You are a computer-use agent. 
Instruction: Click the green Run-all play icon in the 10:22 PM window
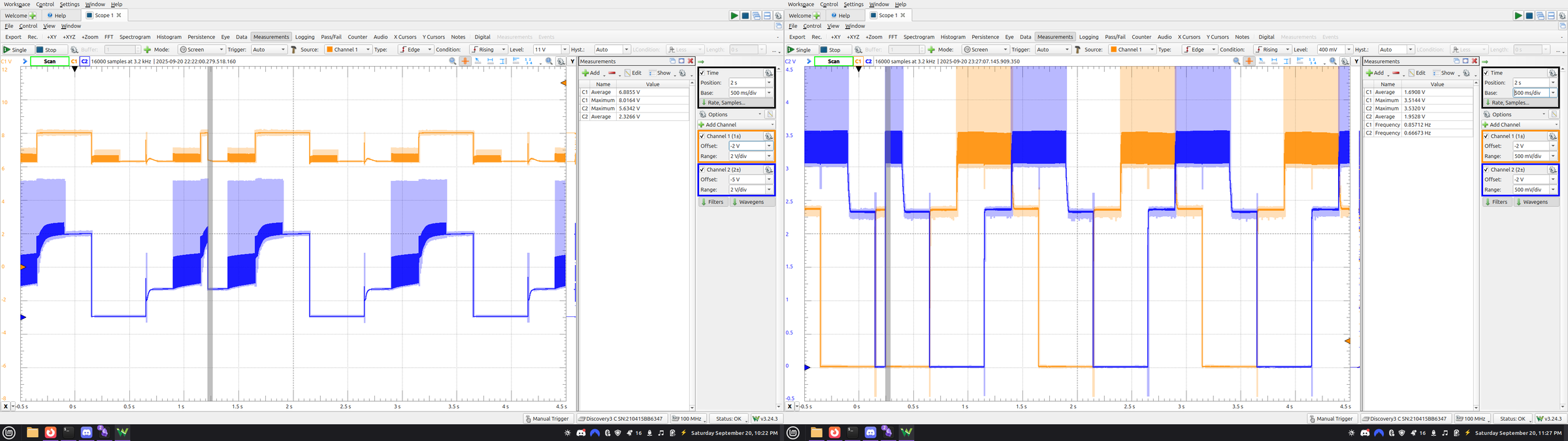coord(734,16)
